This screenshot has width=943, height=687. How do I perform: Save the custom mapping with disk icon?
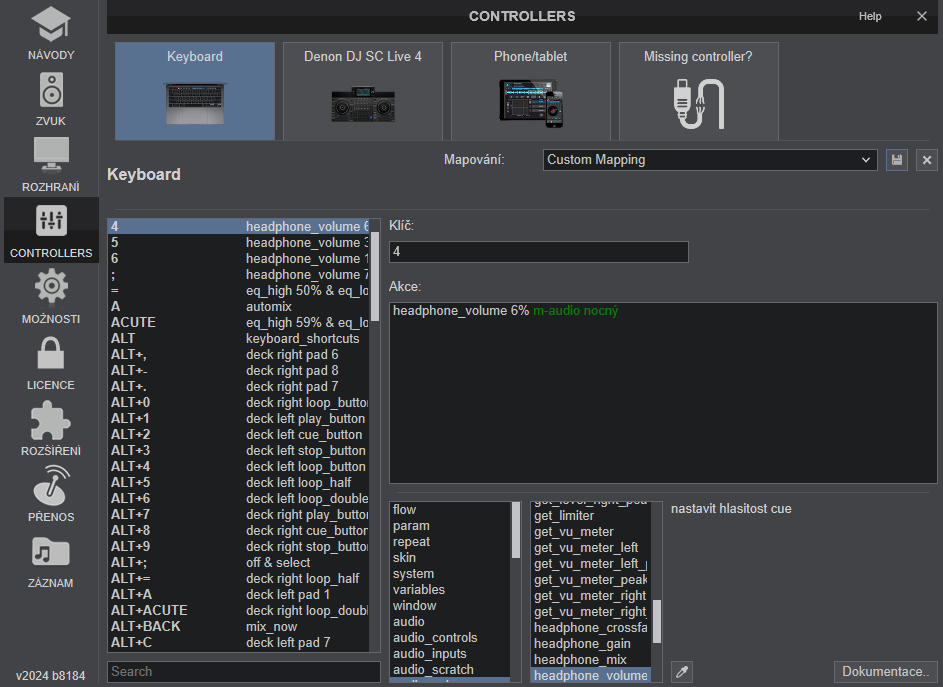tap(897, 160)
